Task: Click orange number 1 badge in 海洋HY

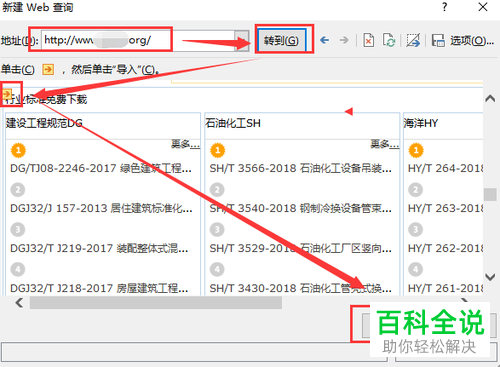Action: [416, 150]
